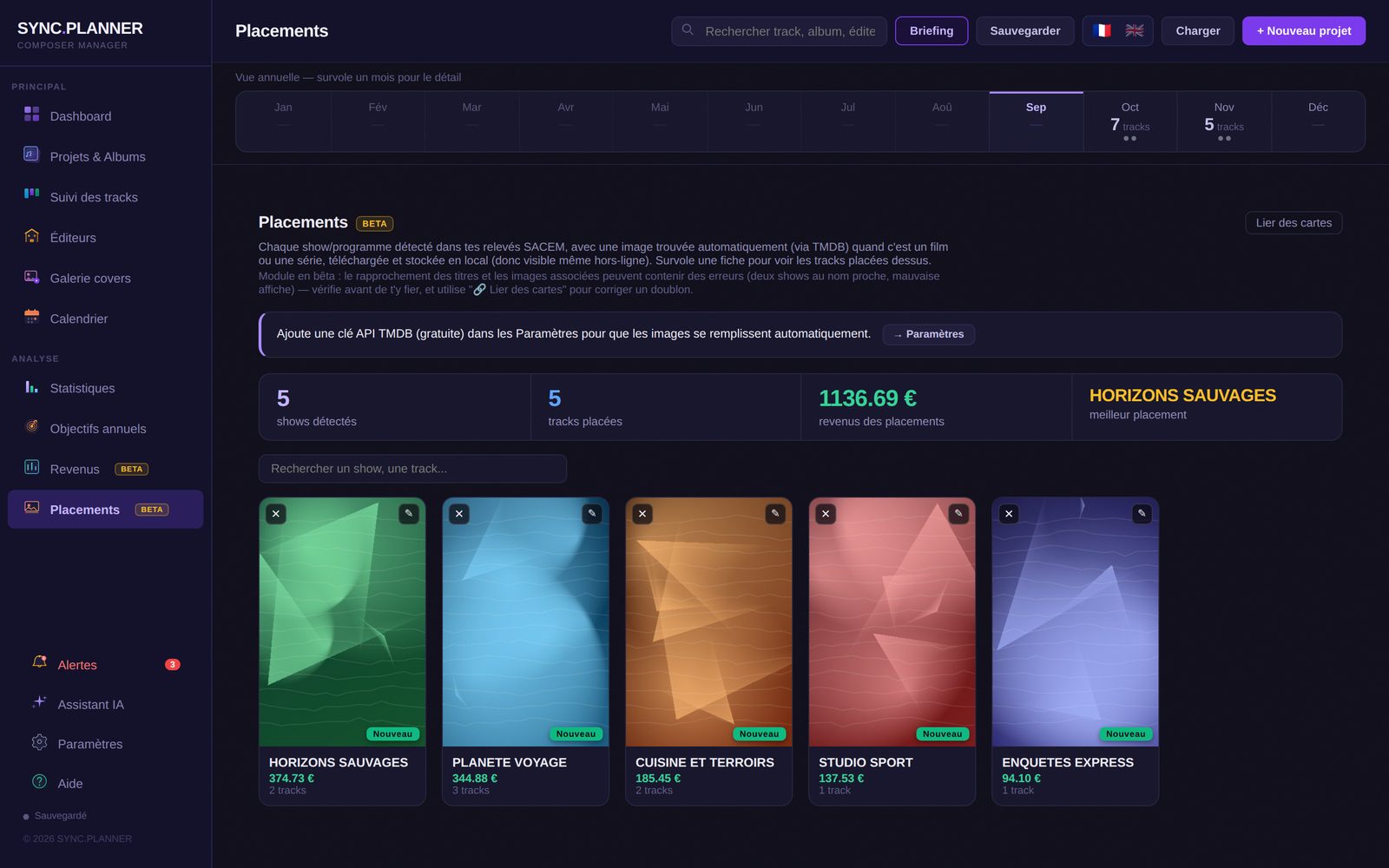This screenshot has height=868, width=1389.
Task: Toggle Briefing mode button
Action: [931, 30]
